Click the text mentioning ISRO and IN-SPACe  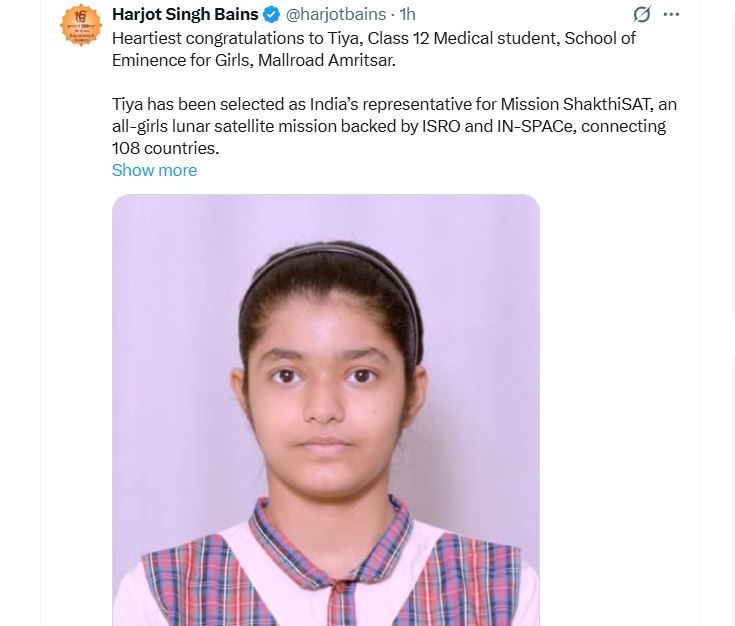coord(389,126)
